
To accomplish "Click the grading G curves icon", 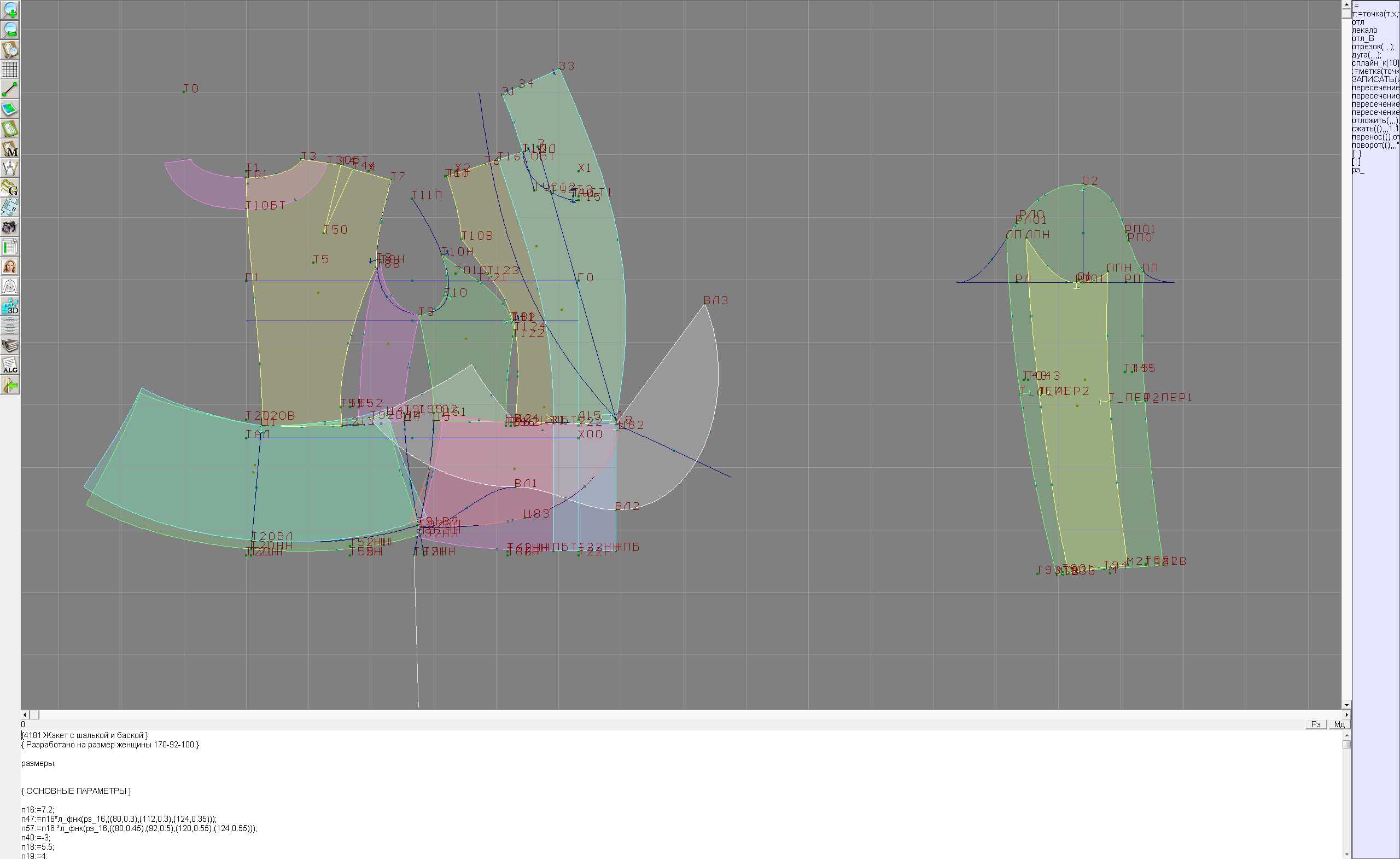I will (x=10, y=188).
